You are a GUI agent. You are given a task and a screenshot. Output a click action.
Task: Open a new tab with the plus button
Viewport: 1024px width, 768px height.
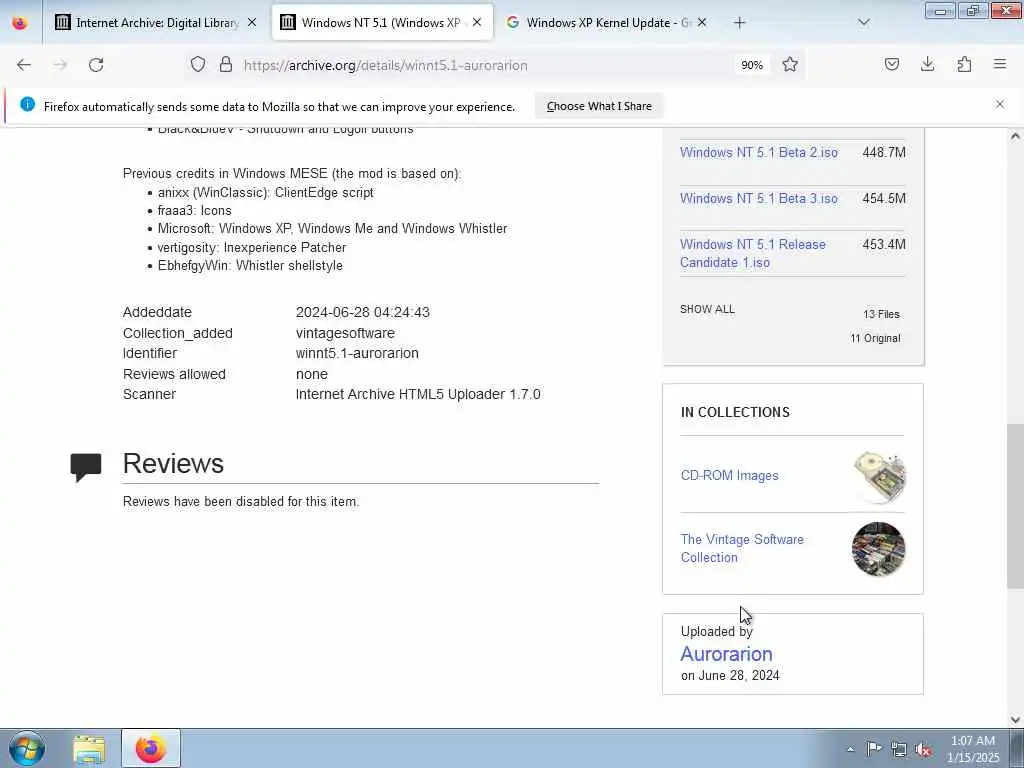point(739,23)
